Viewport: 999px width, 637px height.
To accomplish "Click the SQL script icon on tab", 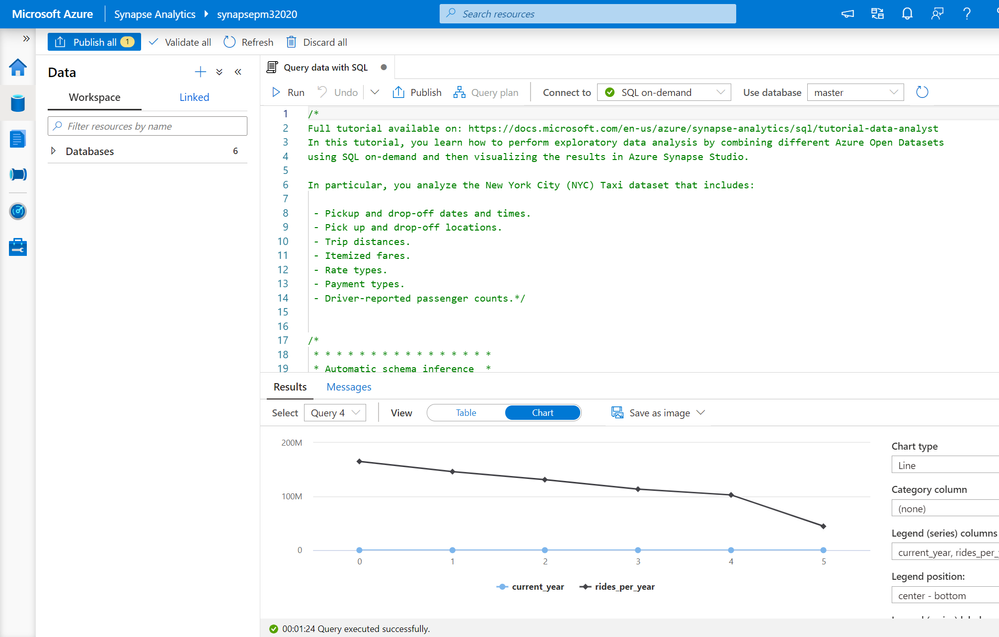I will [272, 67].
